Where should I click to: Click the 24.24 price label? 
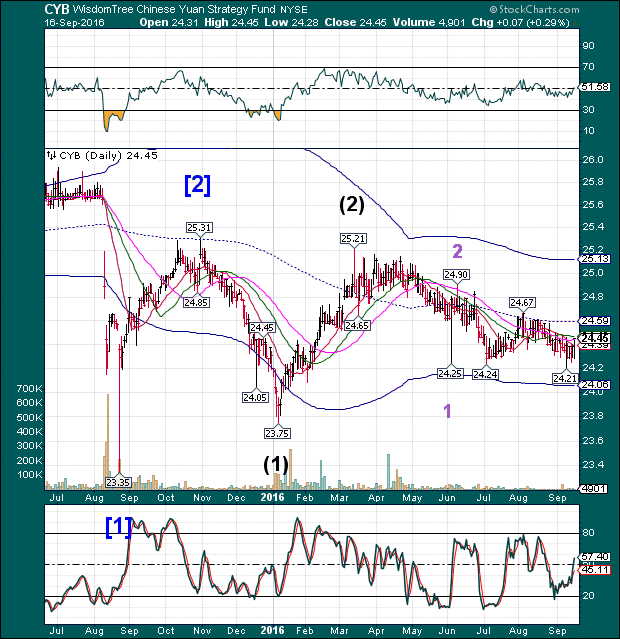click(485, 374)
